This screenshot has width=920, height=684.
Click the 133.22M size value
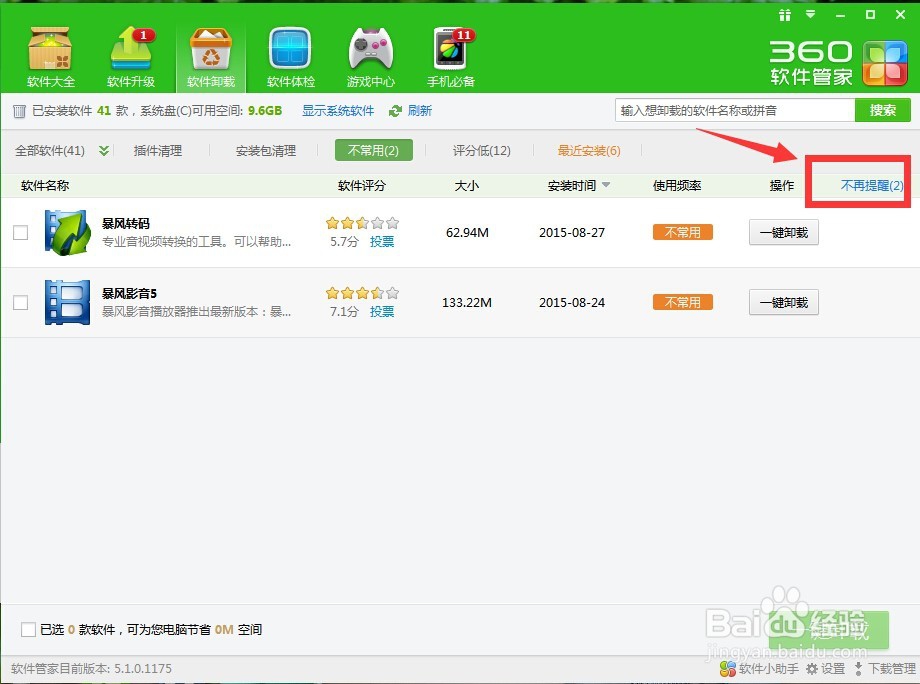(467, 302)
